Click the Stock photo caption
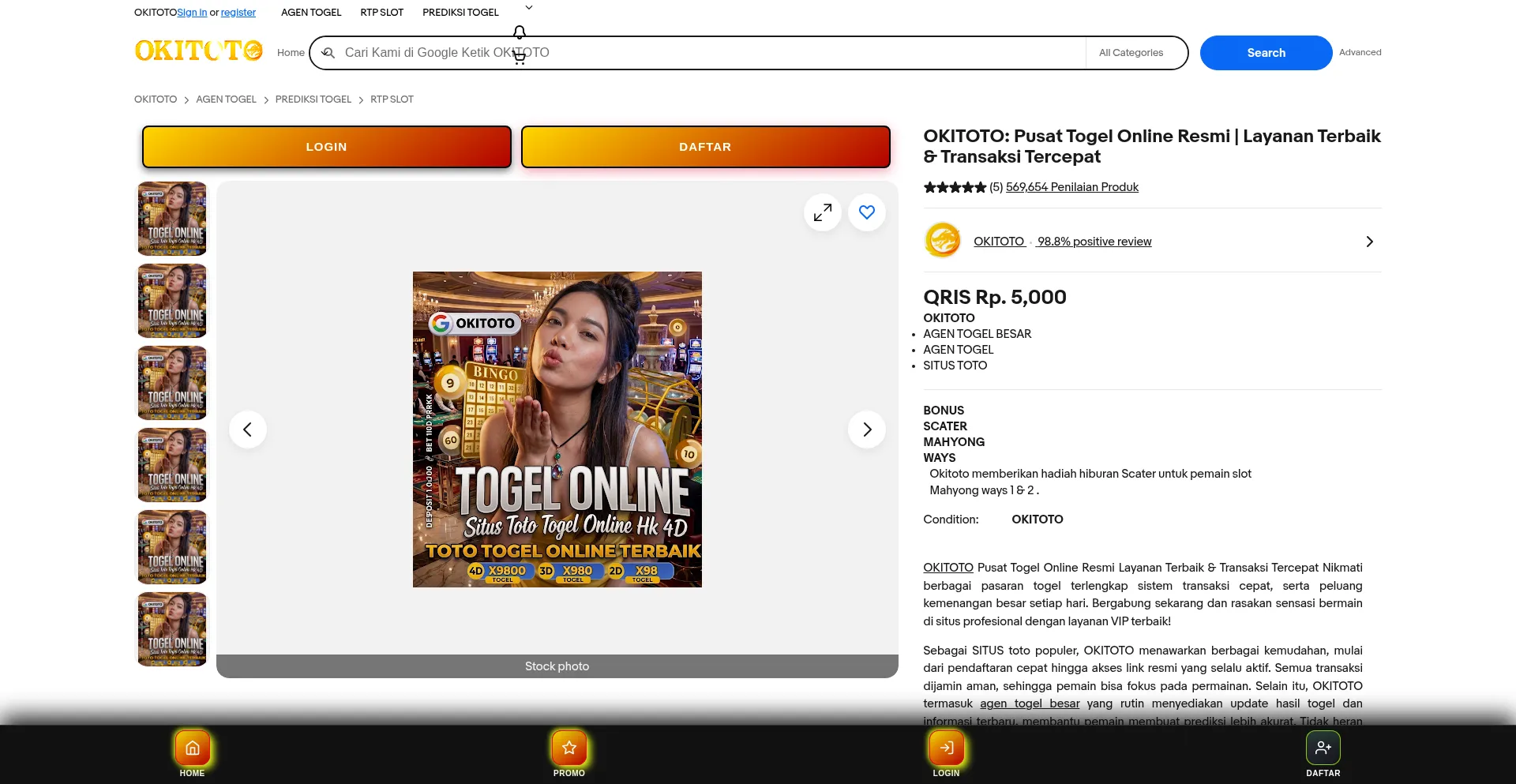 click(x=557, y=666)
